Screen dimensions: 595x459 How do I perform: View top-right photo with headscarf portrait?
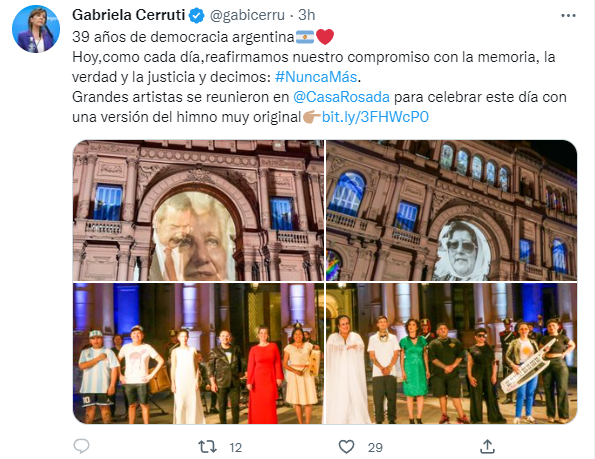click(452, 211)
